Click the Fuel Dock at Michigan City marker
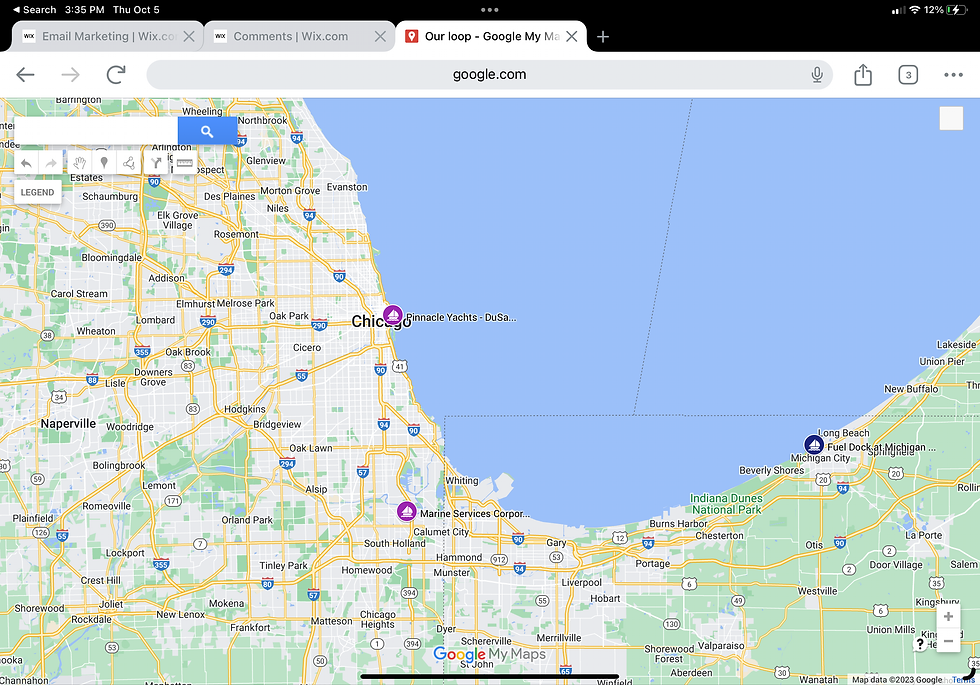This screenshot has width=980, height=685. pos(814,444)
